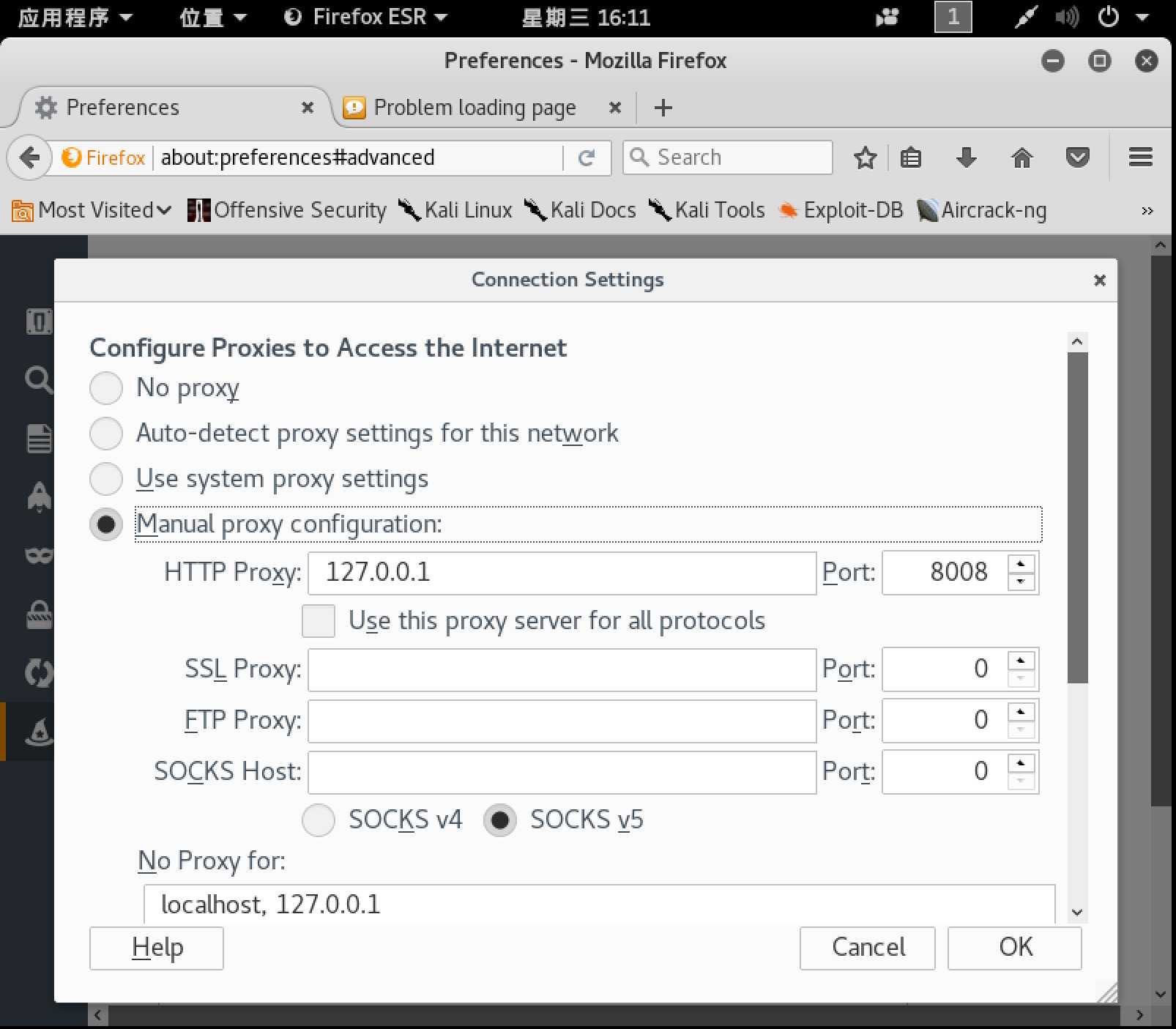Open the Firefox hamburger menu

click(x=1140, y=157)
